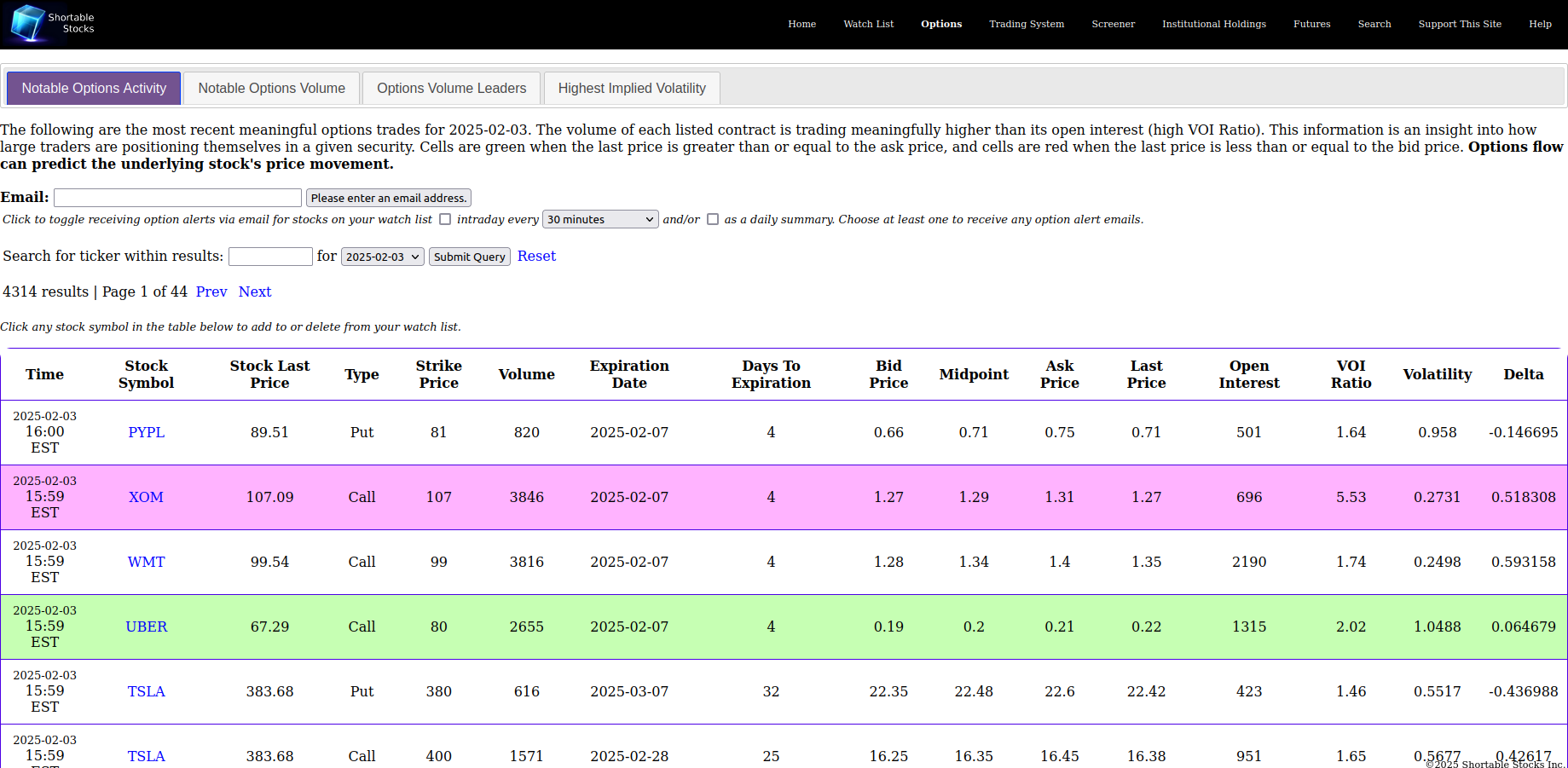The height and width of the screenshot is (768, 1568).
Task: Click UBER last price 0.22 cell
Action: point(1146,627)
